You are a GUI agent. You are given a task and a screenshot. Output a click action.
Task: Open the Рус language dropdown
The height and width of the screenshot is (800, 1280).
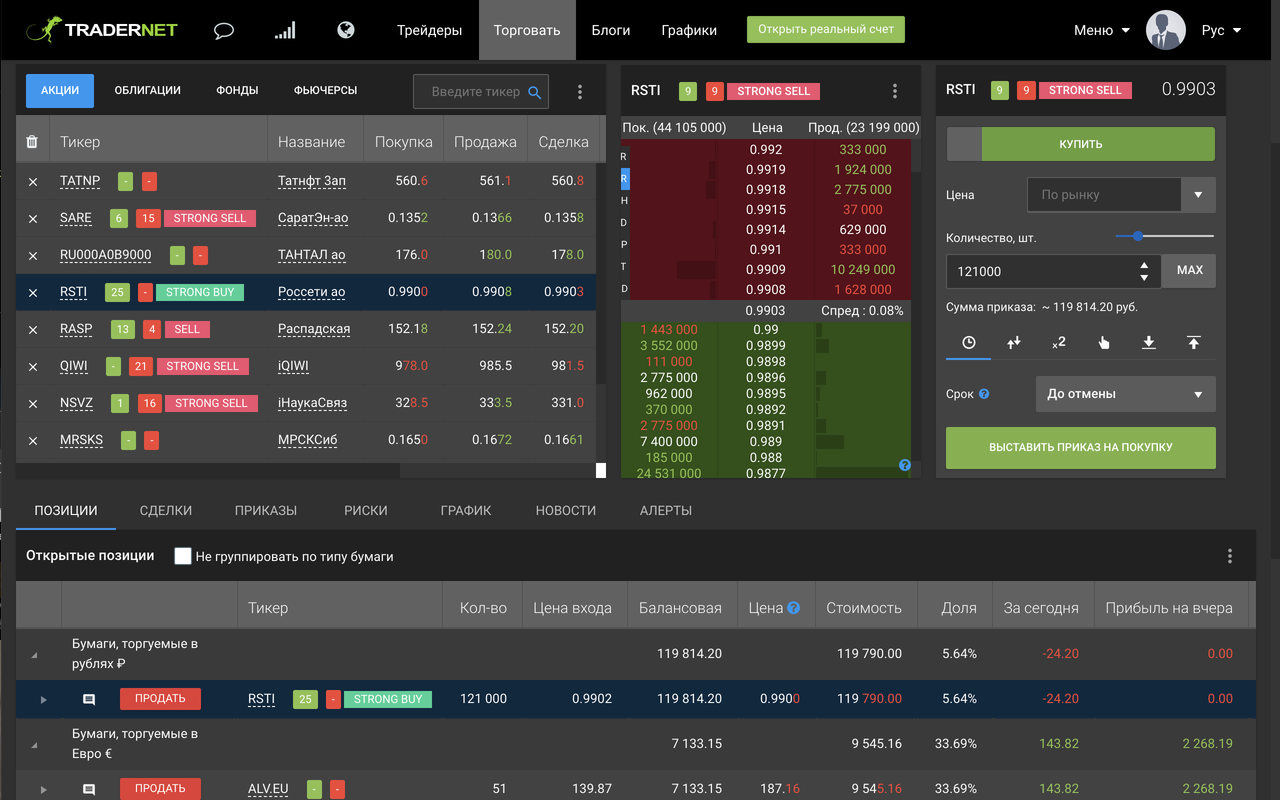pyautogui.click(x=1221, y=30)
